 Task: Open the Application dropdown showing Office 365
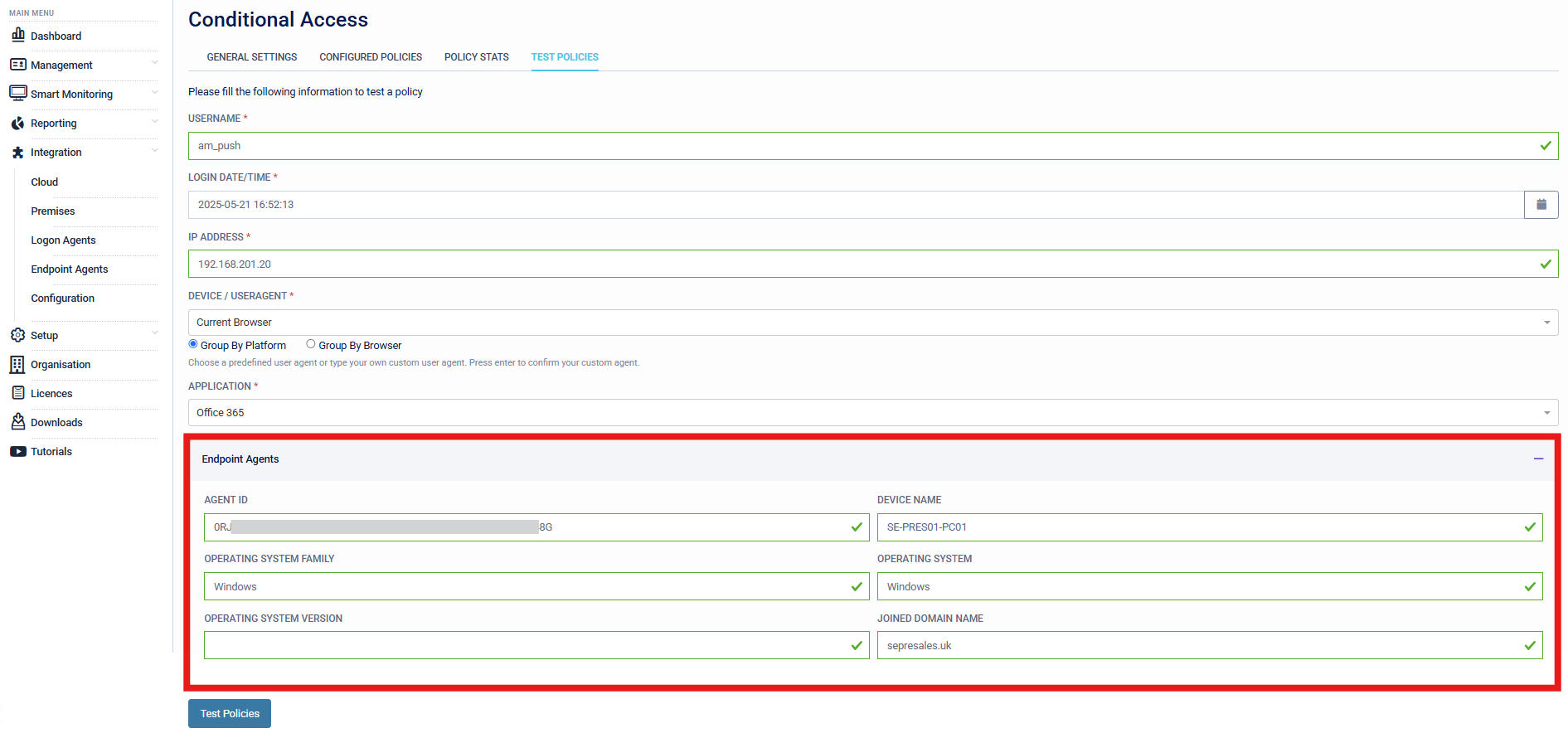click(x=872, y=413)
